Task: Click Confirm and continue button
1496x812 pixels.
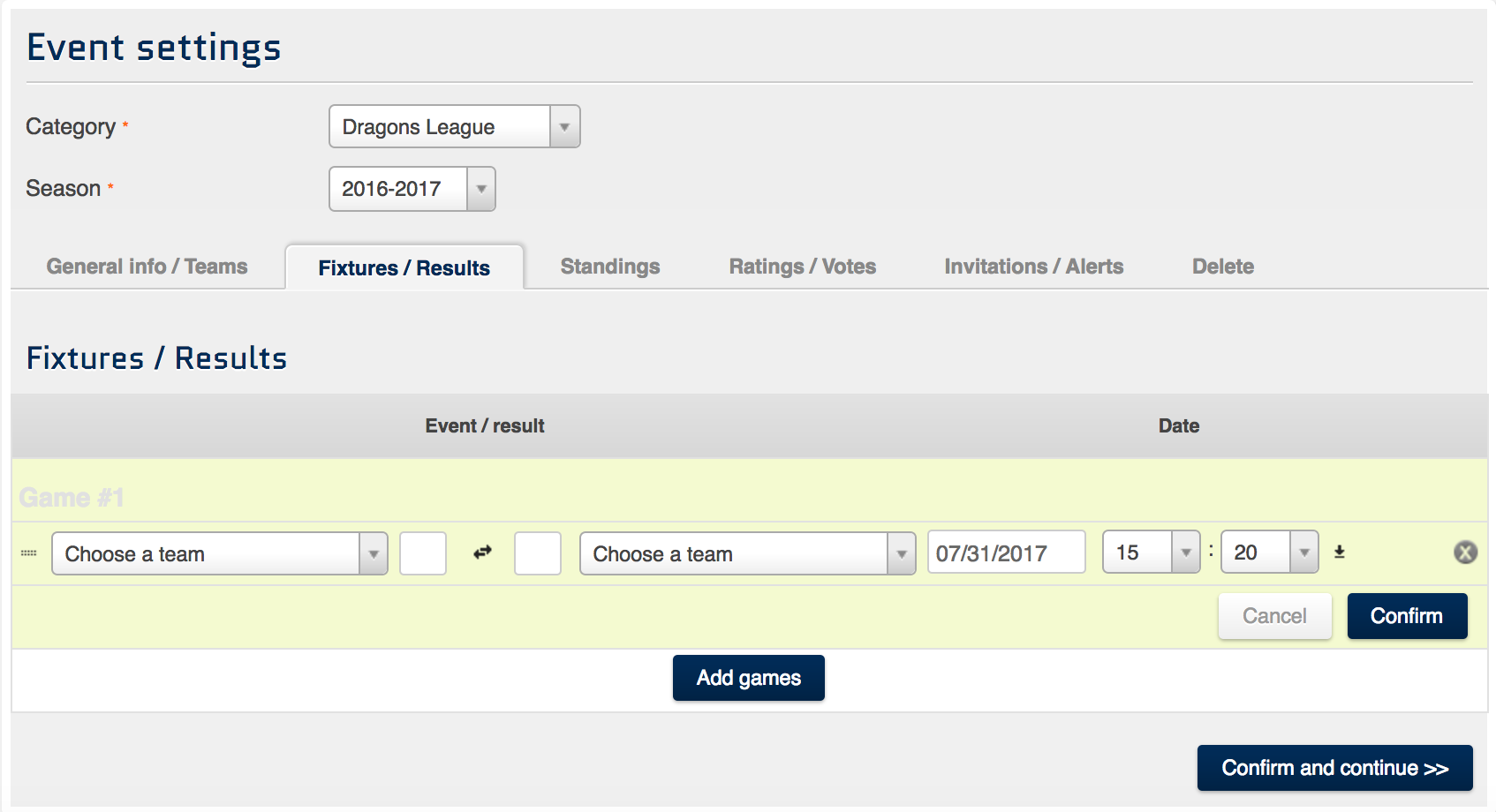Action: (x=1334, y=768)
